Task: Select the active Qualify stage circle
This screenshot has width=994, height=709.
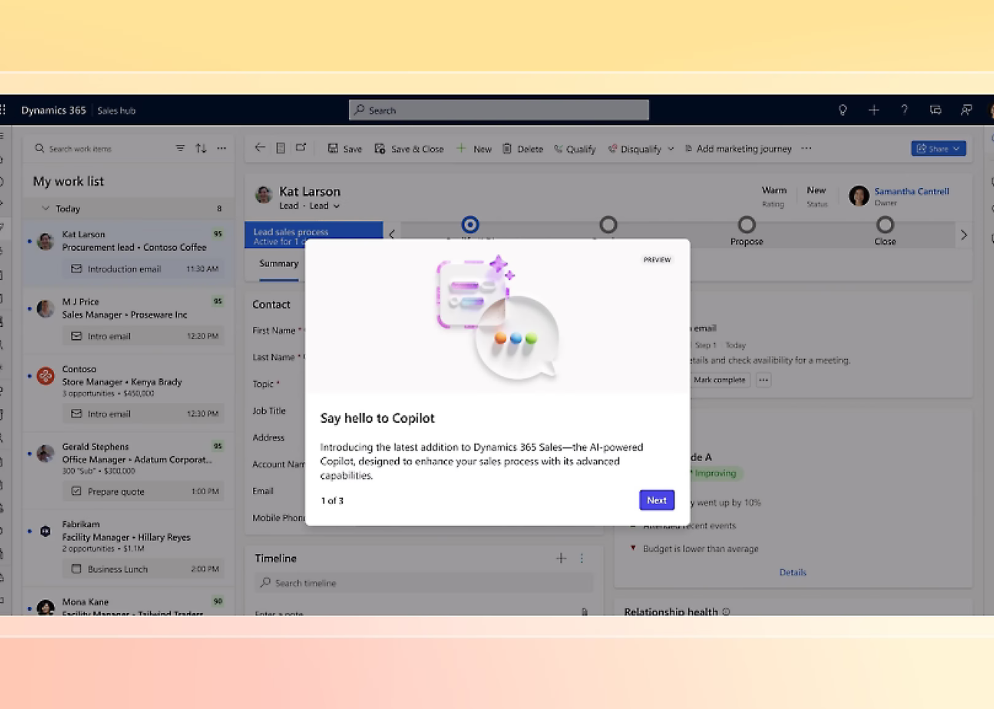Action: pos(470,225)
